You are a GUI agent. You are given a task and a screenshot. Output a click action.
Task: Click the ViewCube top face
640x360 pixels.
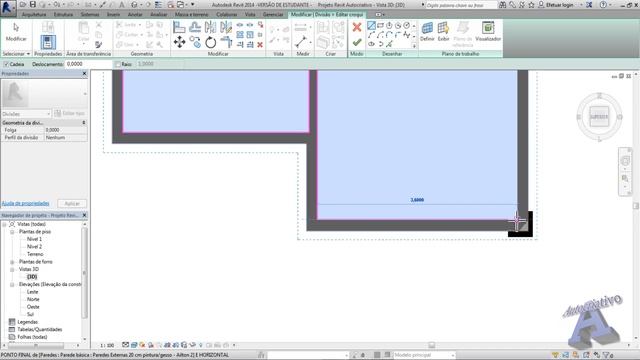599,117
